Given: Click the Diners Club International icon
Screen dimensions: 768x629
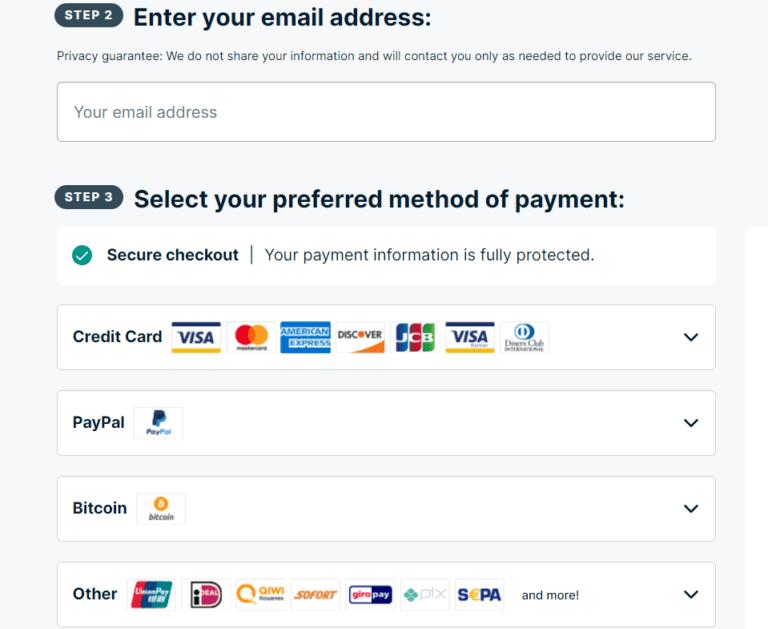Looking at the screenshot, I should [x=524, y=337].
